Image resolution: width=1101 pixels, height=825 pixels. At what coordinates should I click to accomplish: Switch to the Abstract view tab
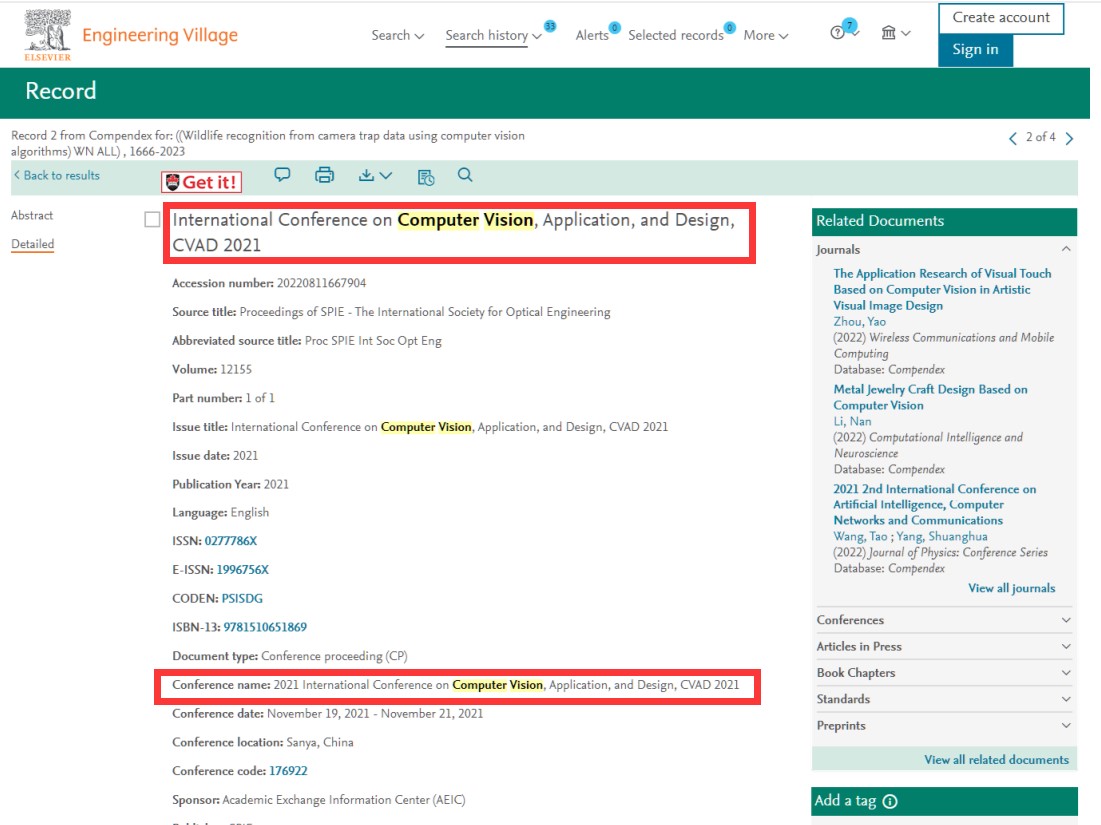pyautogui.click(x=32, y=216)
